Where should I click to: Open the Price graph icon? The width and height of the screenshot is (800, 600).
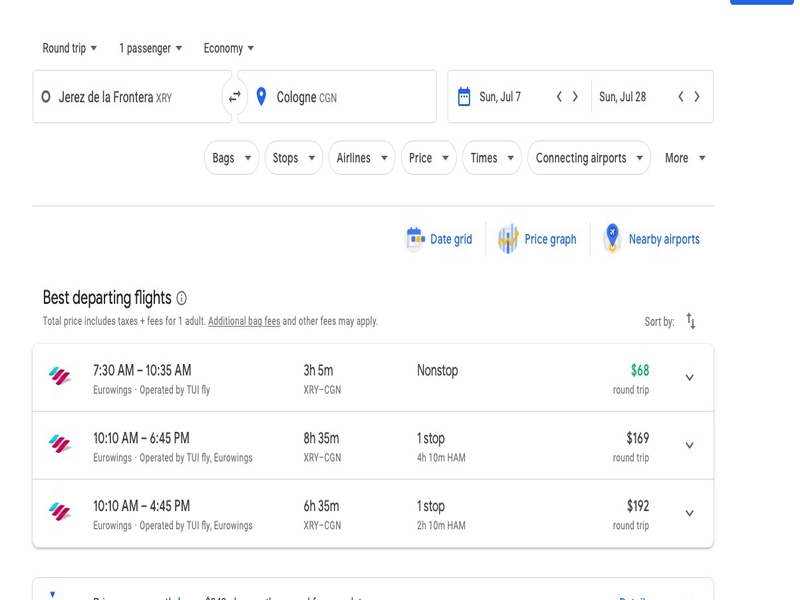point(508,239)
